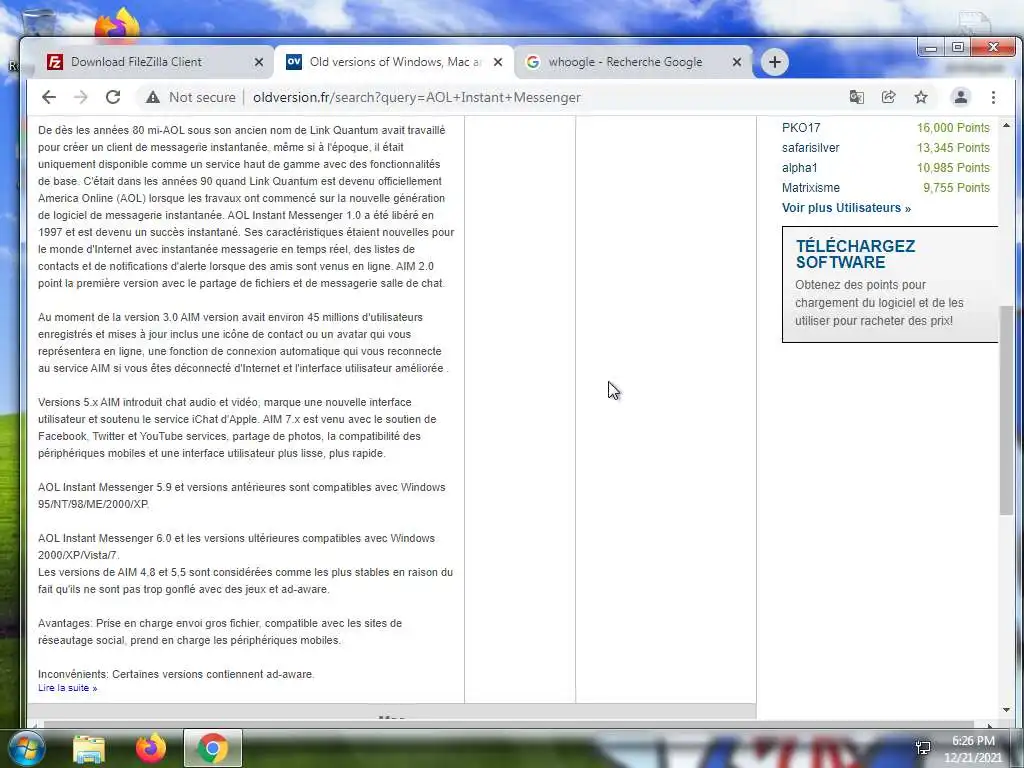Maximize the Chrome window
1024x768 pixels.
(x=958, y=48)
